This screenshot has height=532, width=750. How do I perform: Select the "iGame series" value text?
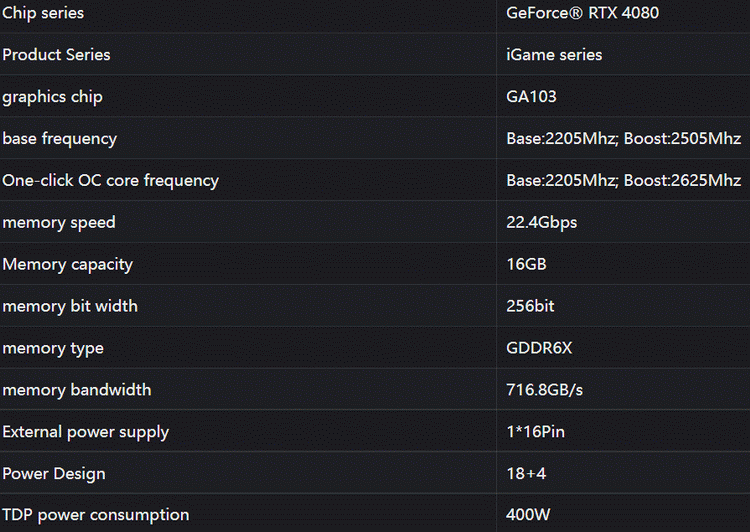(x=554, y=55)
